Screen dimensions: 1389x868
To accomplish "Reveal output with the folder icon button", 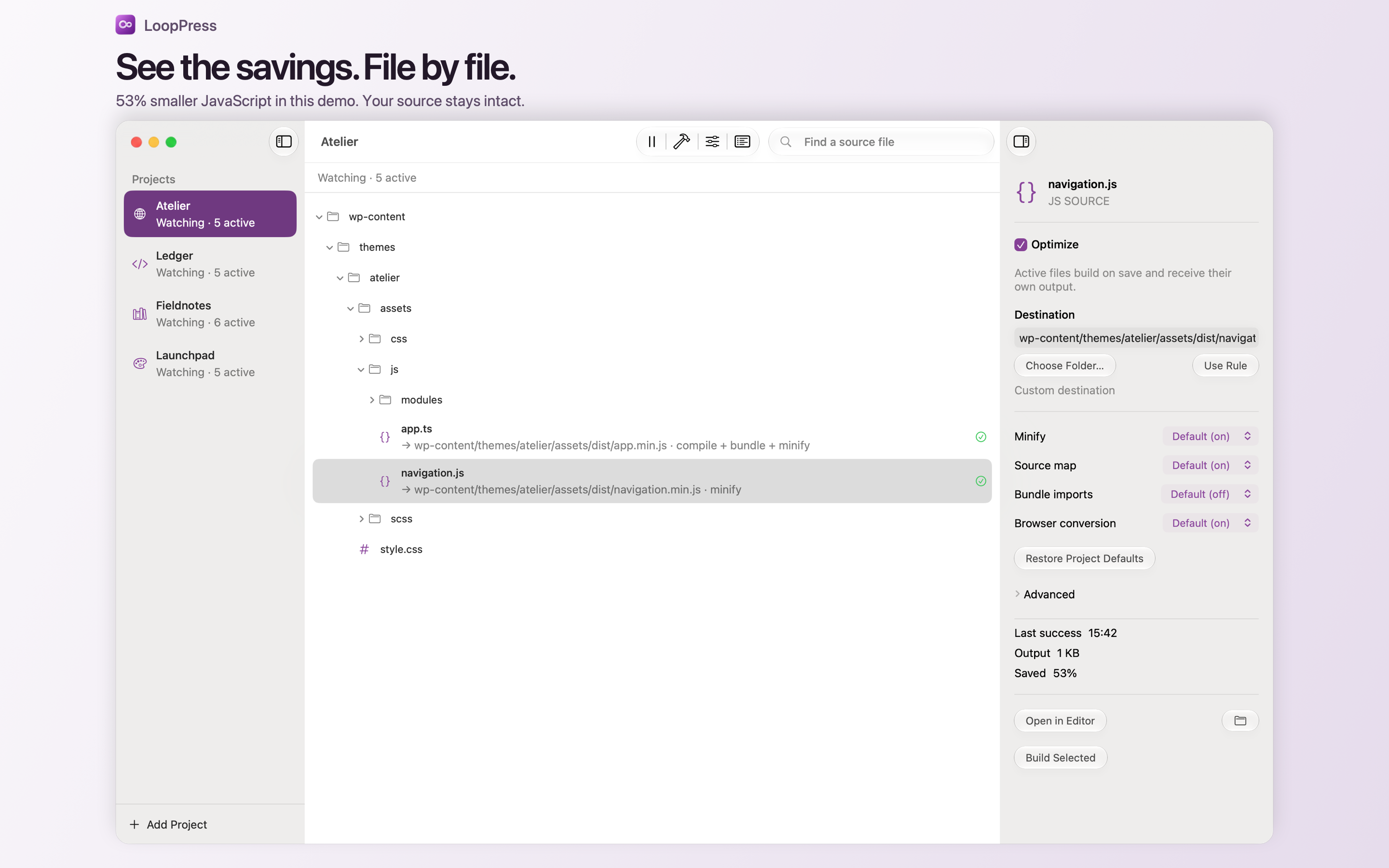I will (1240, 721).
